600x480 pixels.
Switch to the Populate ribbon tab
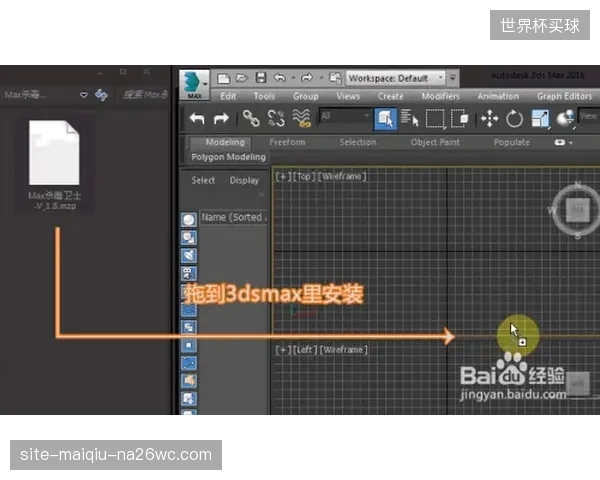(512, 142)
